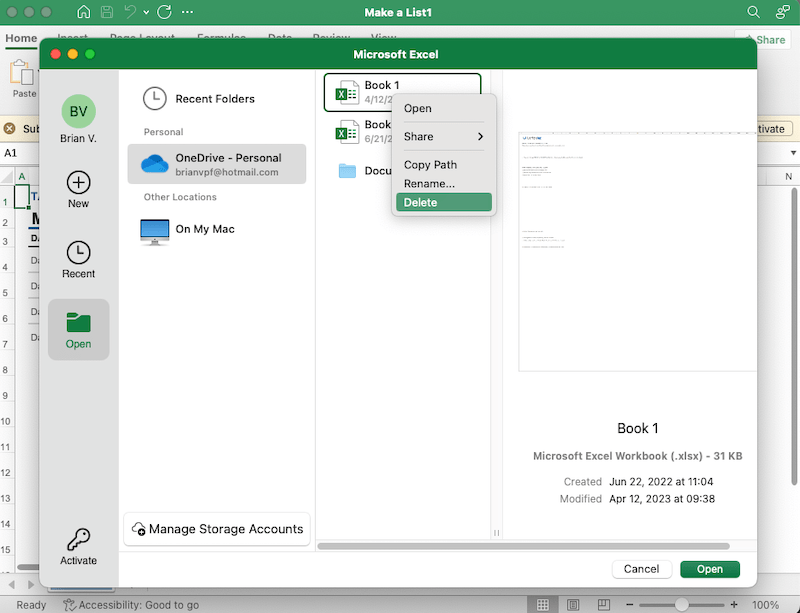
Task: Click the share/collaborate people icon
Action: pos(782,12)
